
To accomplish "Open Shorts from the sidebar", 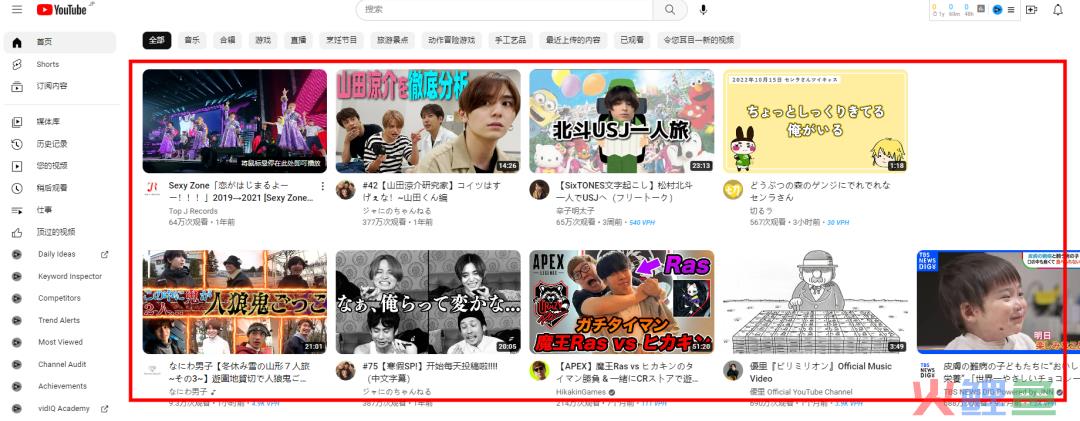I will [60, 64].
